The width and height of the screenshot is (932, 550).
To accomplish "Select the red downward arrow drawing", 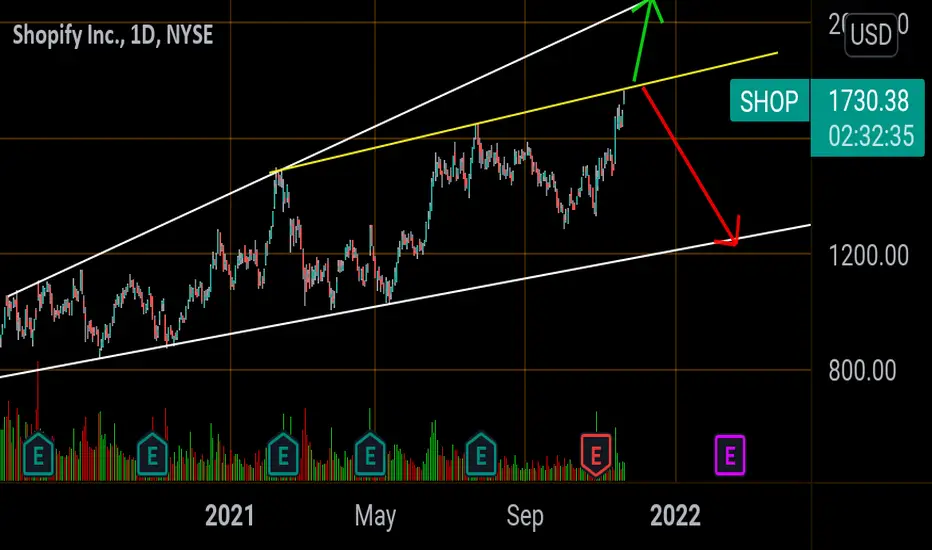I will pos(689,165).
